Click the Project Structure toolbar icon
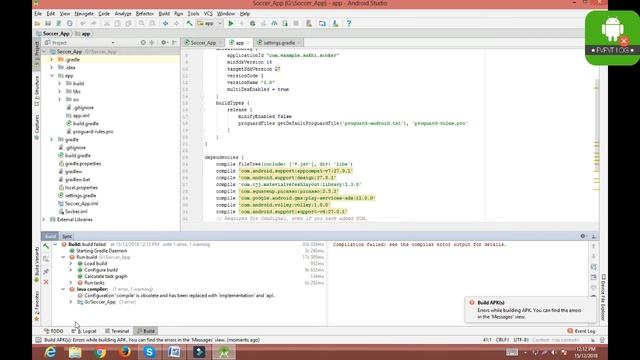640x360 pixels. tap(322, 24)
